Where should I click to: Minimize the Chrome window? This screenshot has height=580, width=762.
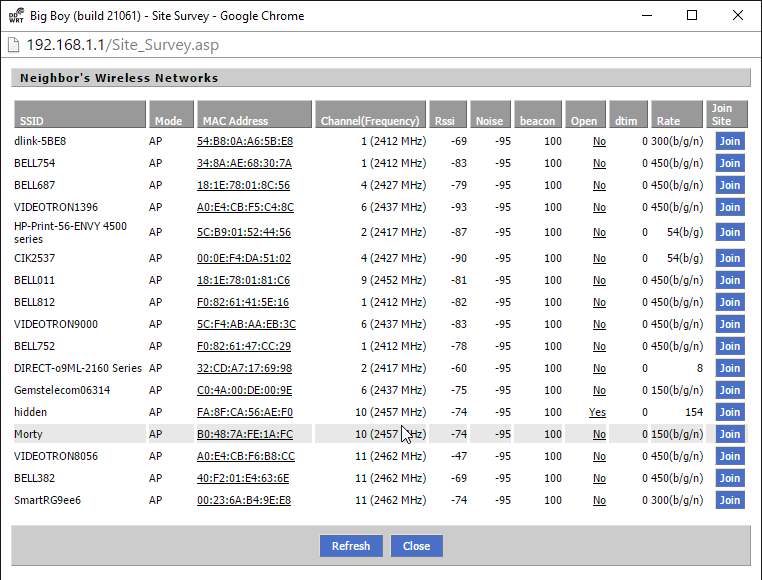coord(647,16)
